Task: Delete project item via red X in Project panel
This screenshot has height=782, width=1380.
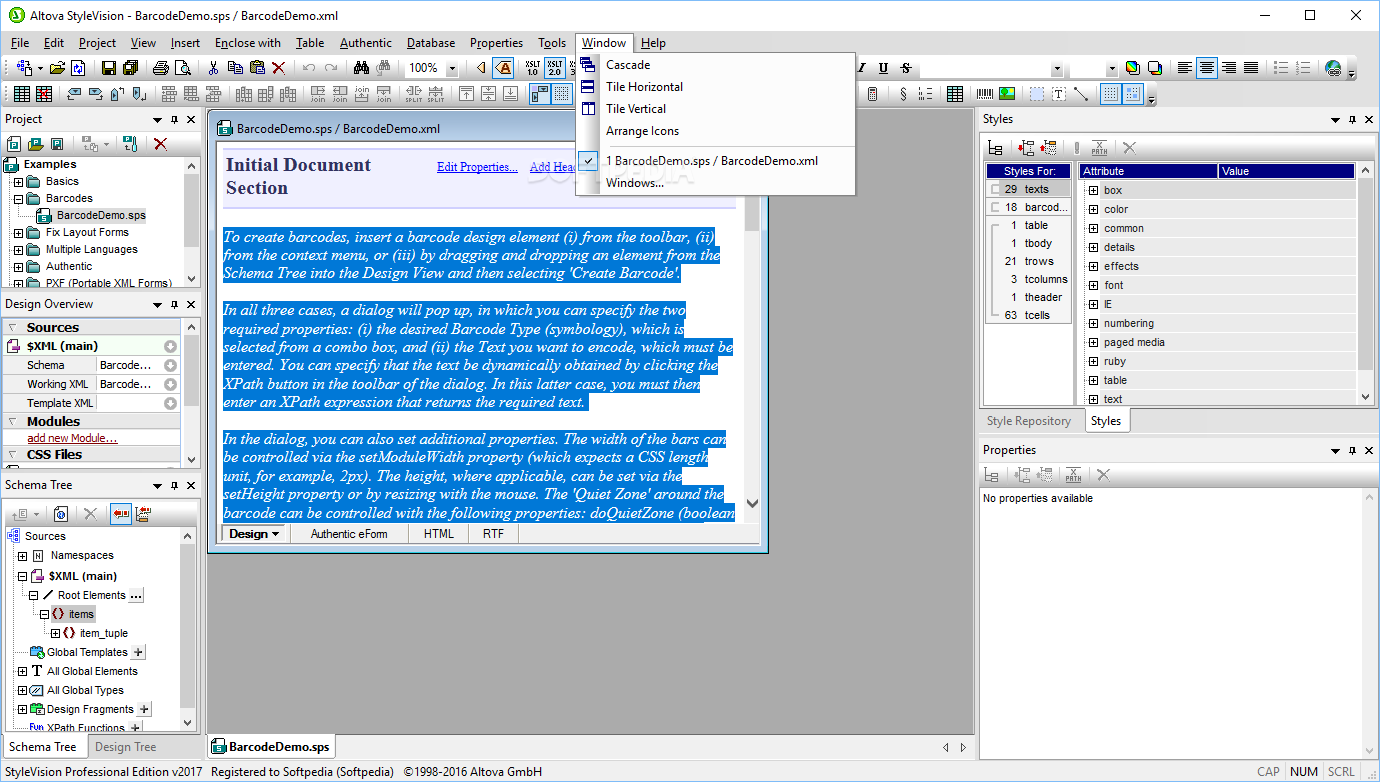Action: pos(160,144)
